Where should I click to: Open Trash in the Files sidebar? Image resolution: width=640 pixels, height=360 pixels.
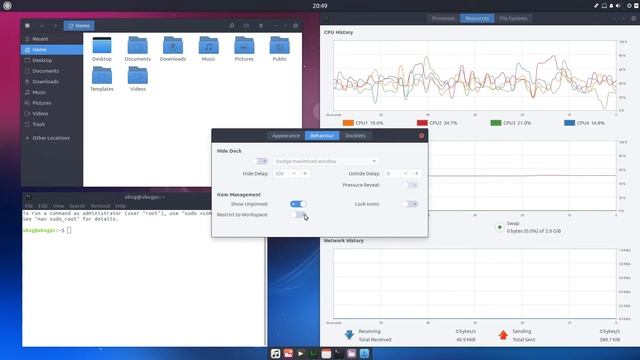(52, 124)
